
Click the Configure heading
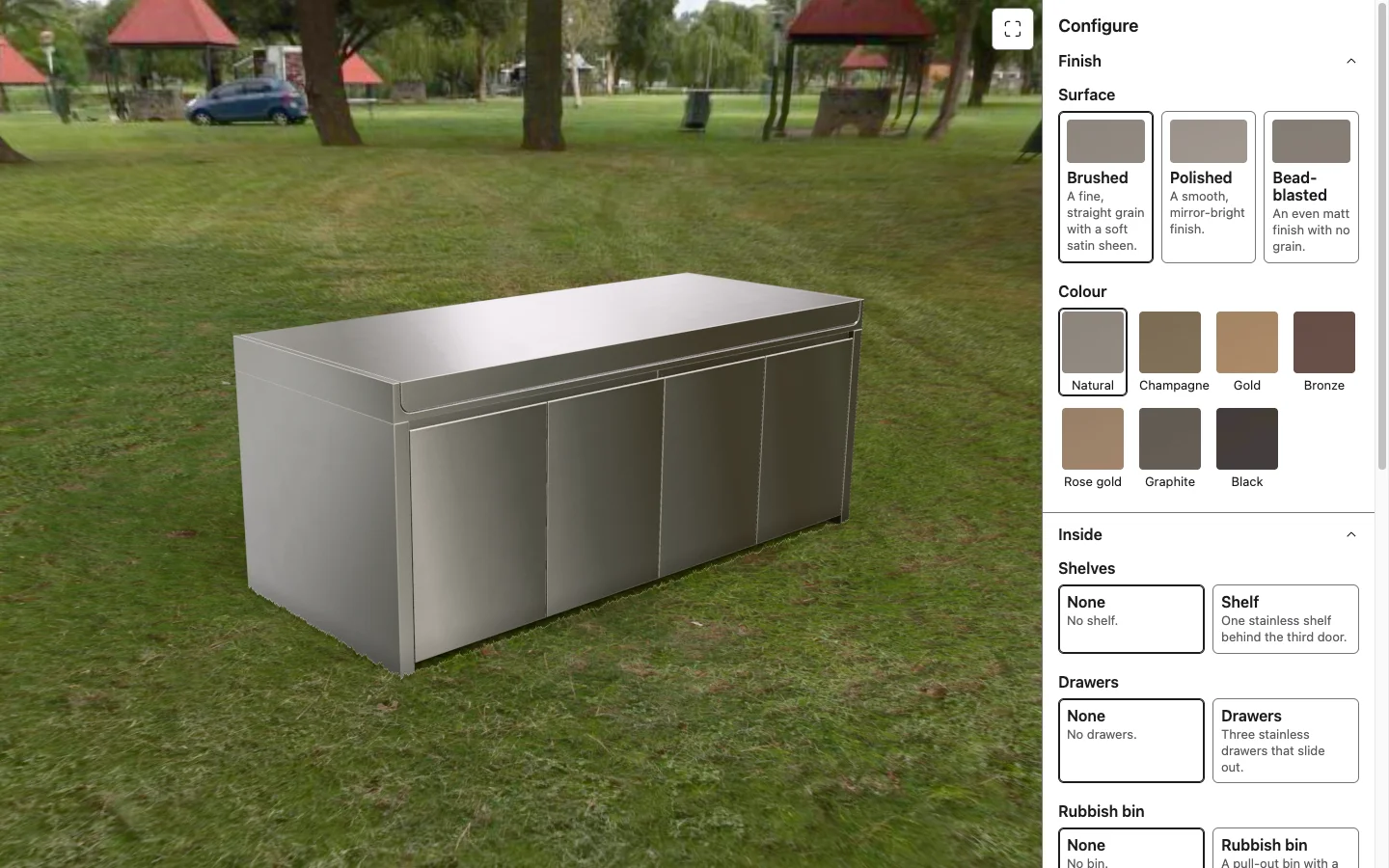[x=1098, y=26]
